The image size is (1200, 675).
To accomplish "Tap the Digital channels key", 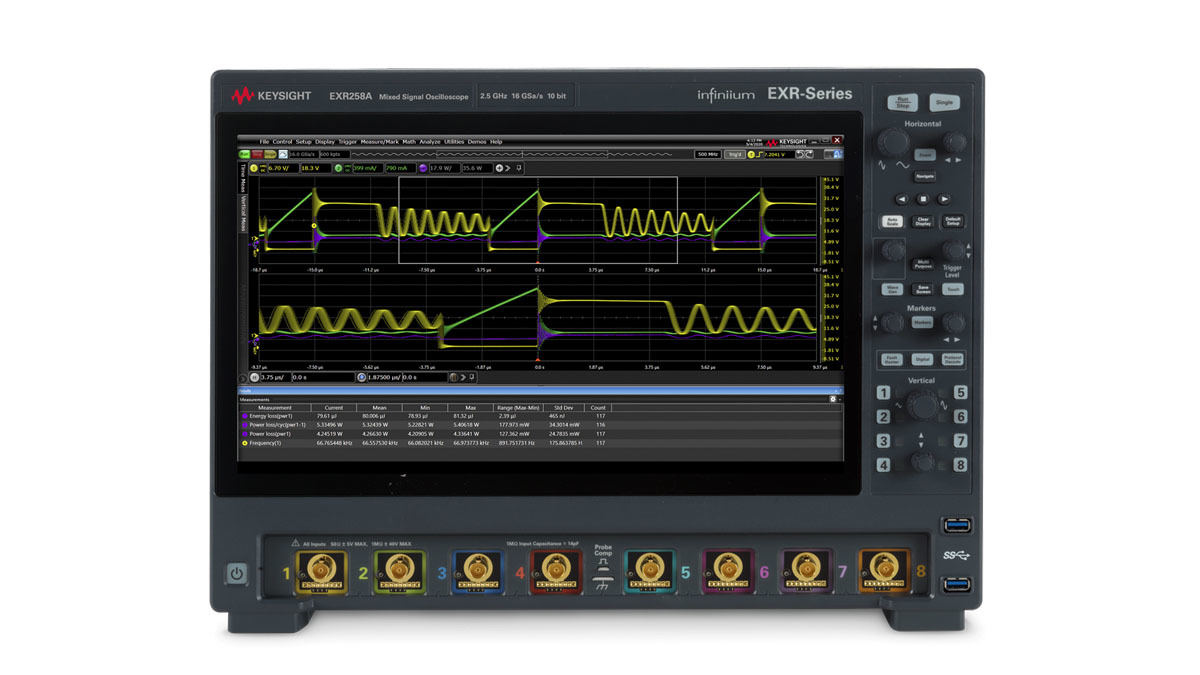I will point(923,359).
